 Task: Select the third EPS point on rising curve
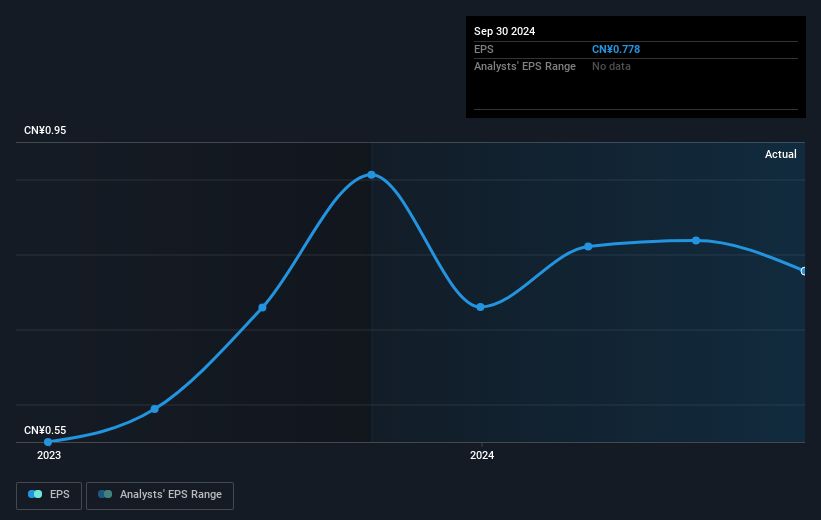tap(263, 307)
